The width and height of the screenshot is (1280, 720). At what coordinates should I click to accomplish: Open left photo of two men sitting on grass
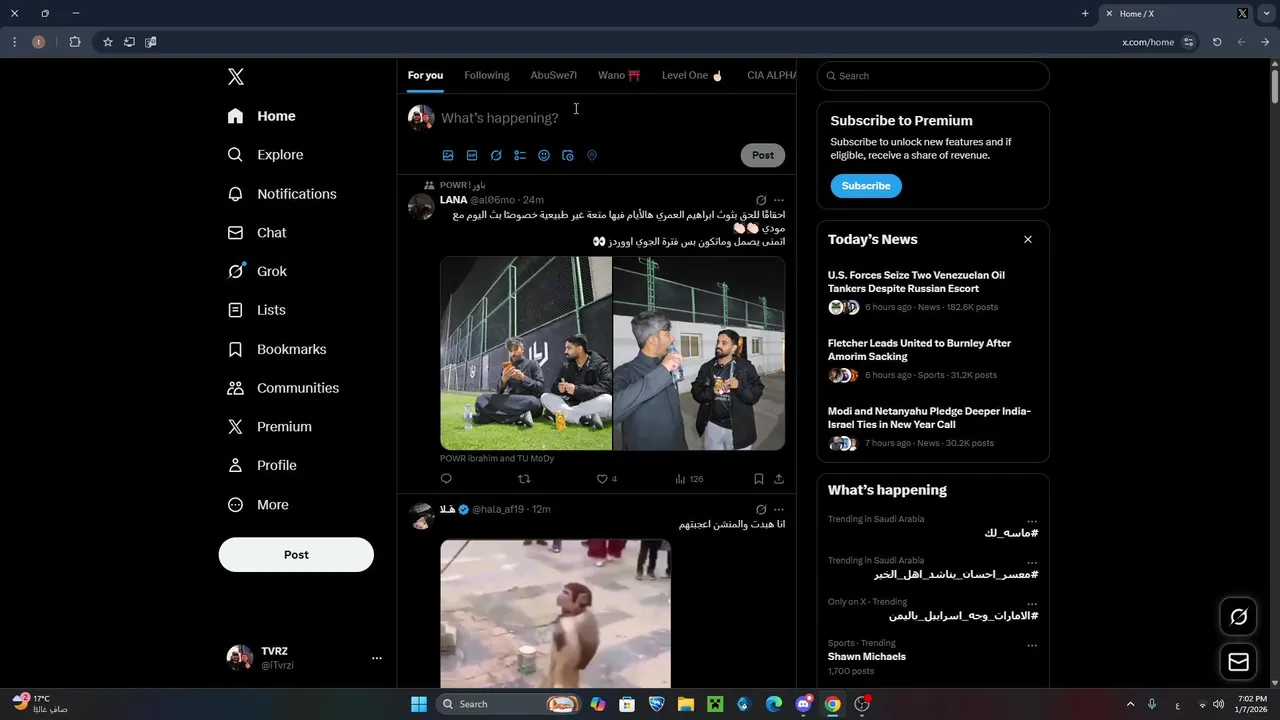tap(526, 353)
